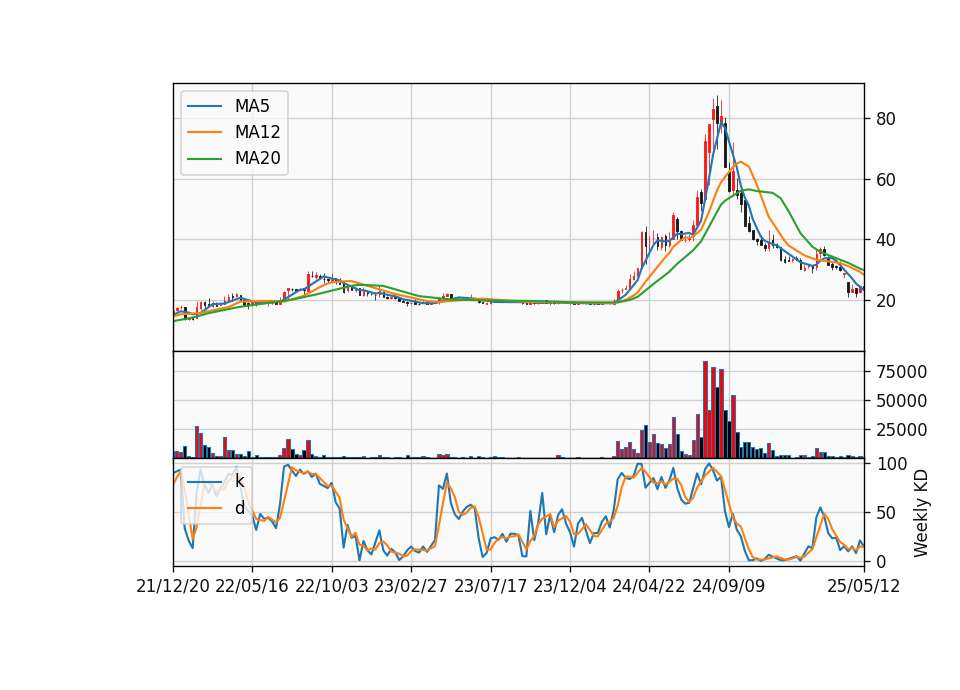The image size is (960, 690).
Task: Click the orange MA12 line peak near 65
Action: (741, 162)
